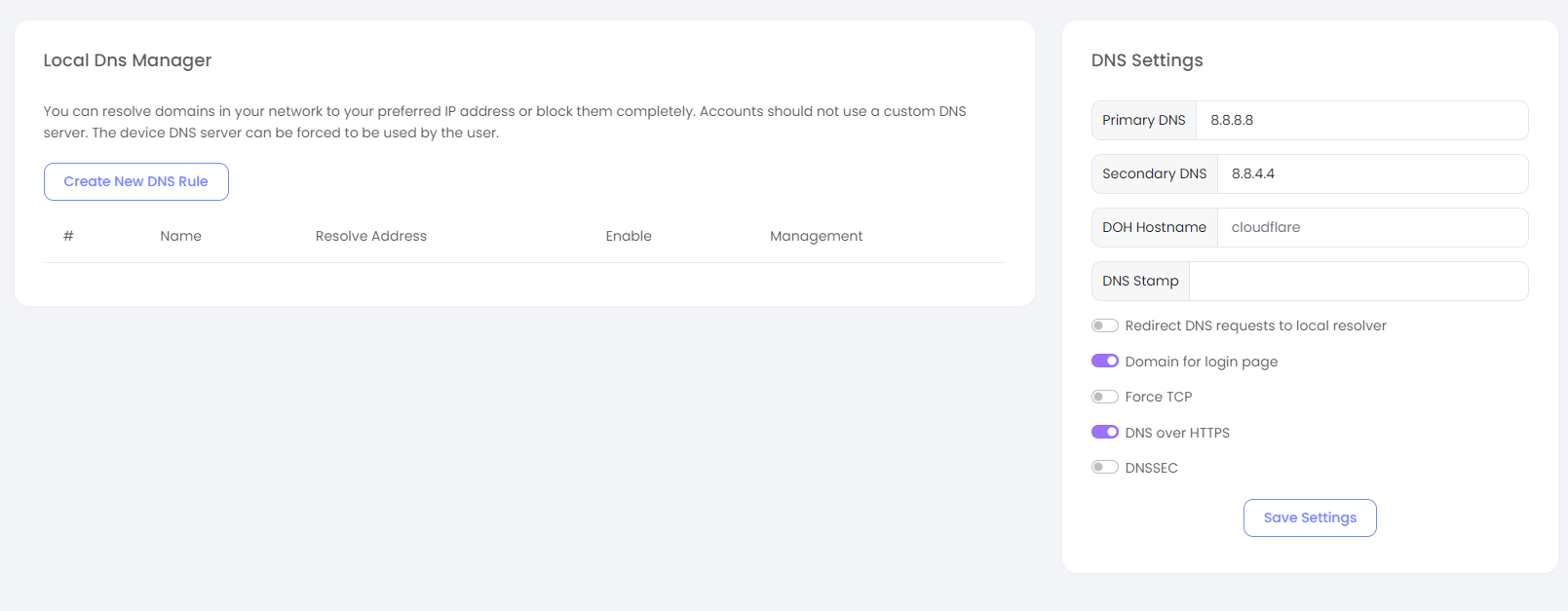Click the 'Secondary DNS' field label

[1154, 173]
